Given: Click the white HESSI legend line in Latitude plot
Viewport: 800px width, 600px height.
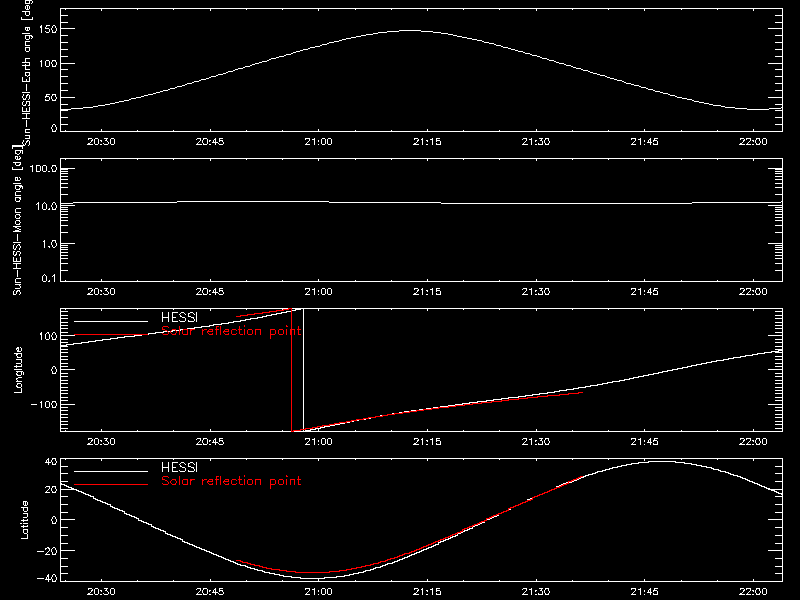Looking at the screenshot, I should click(x=111, y=471).
